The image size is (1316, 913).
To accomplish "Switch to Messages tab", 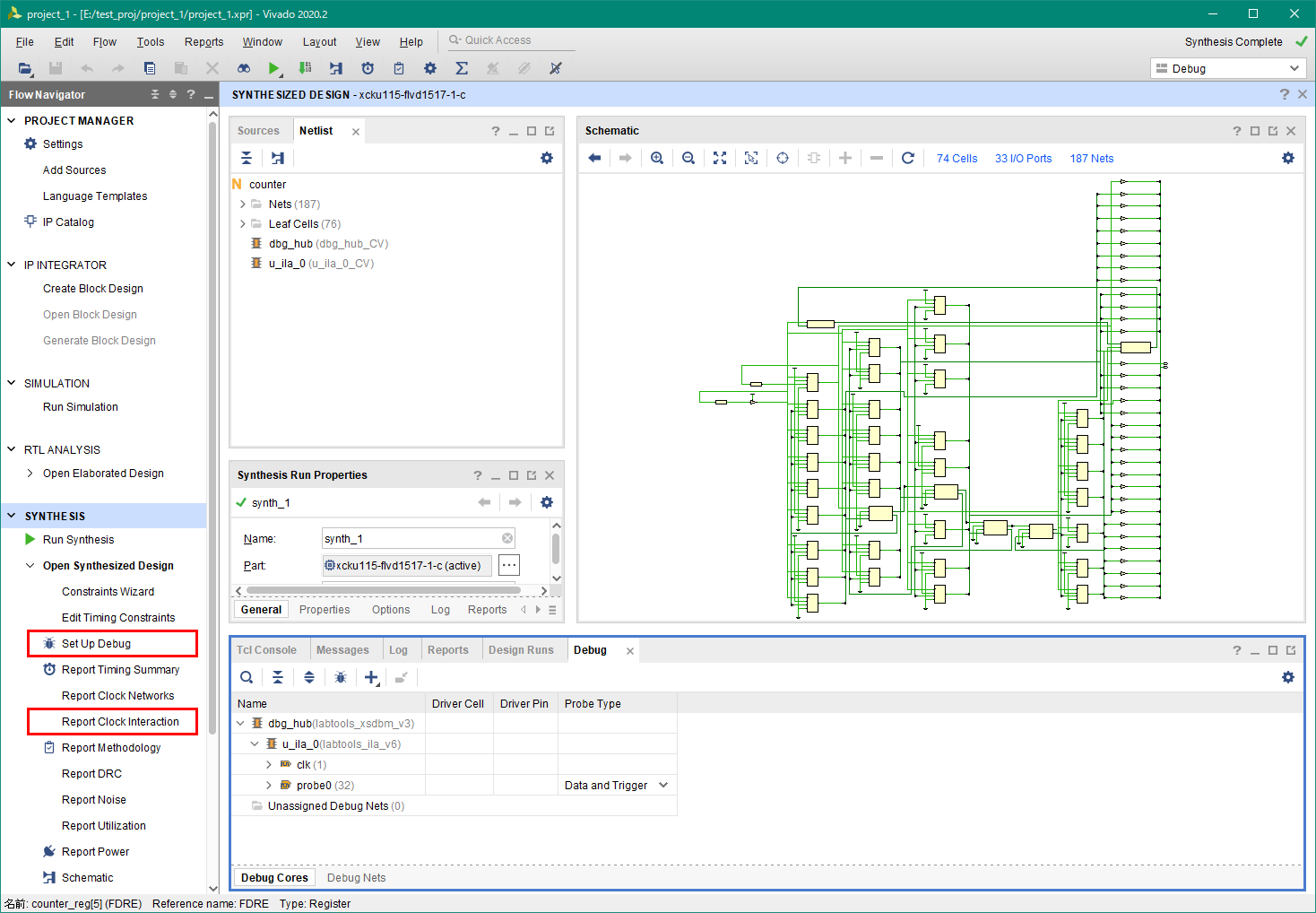I will pos(342,650).
